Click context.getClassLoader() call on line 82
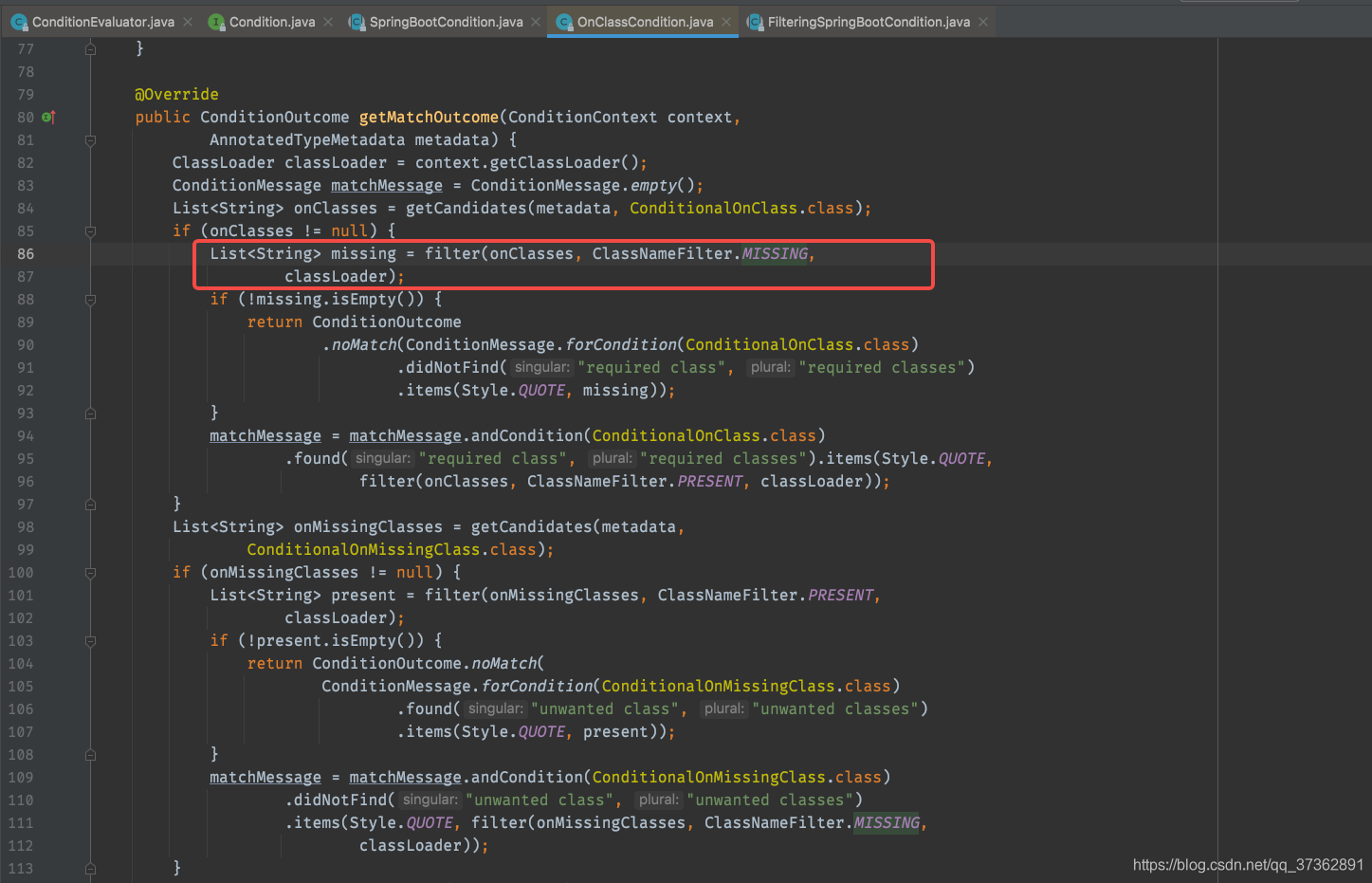 tap(527, 162)
